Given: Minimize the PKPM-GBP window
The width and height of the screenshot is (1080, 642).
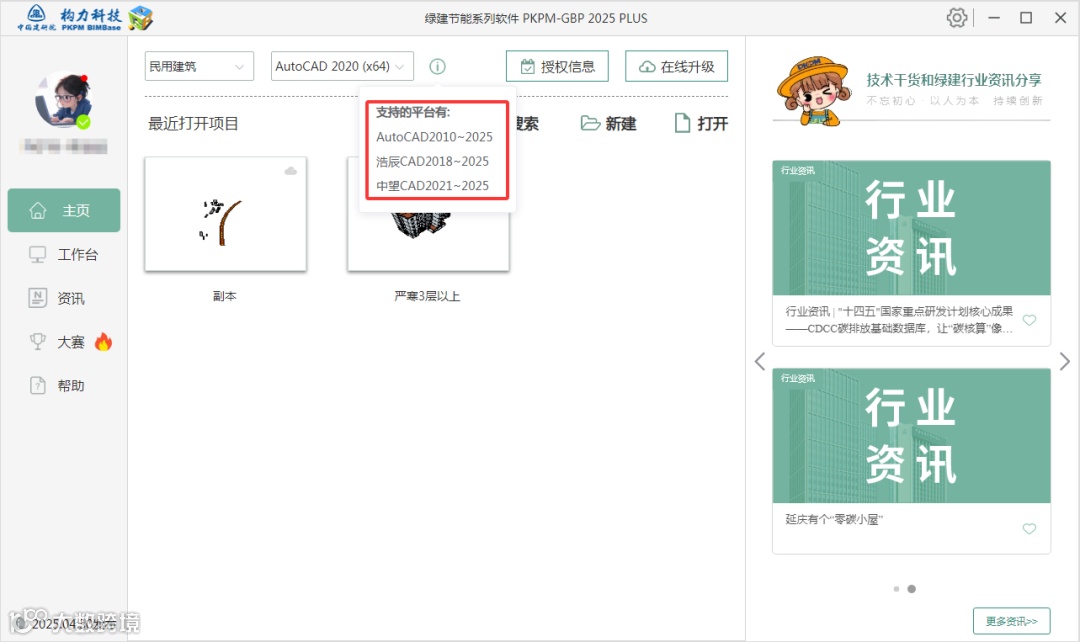Looking at the screenshot, I should click(993, 18).
